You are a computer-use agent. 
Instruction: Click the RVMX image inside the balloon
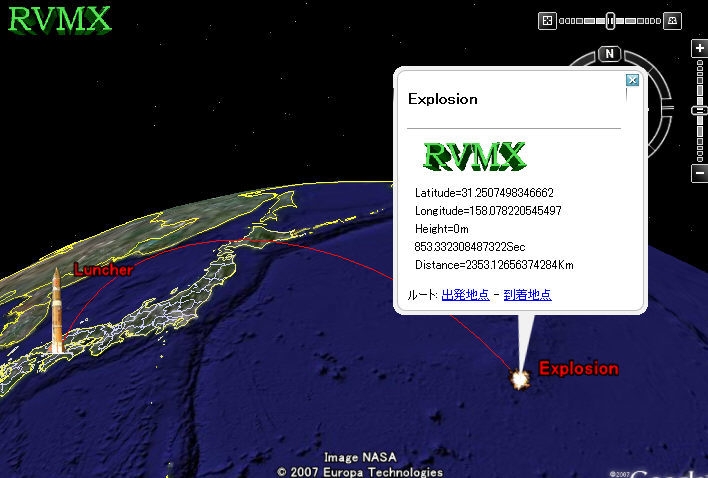point(474,155)
